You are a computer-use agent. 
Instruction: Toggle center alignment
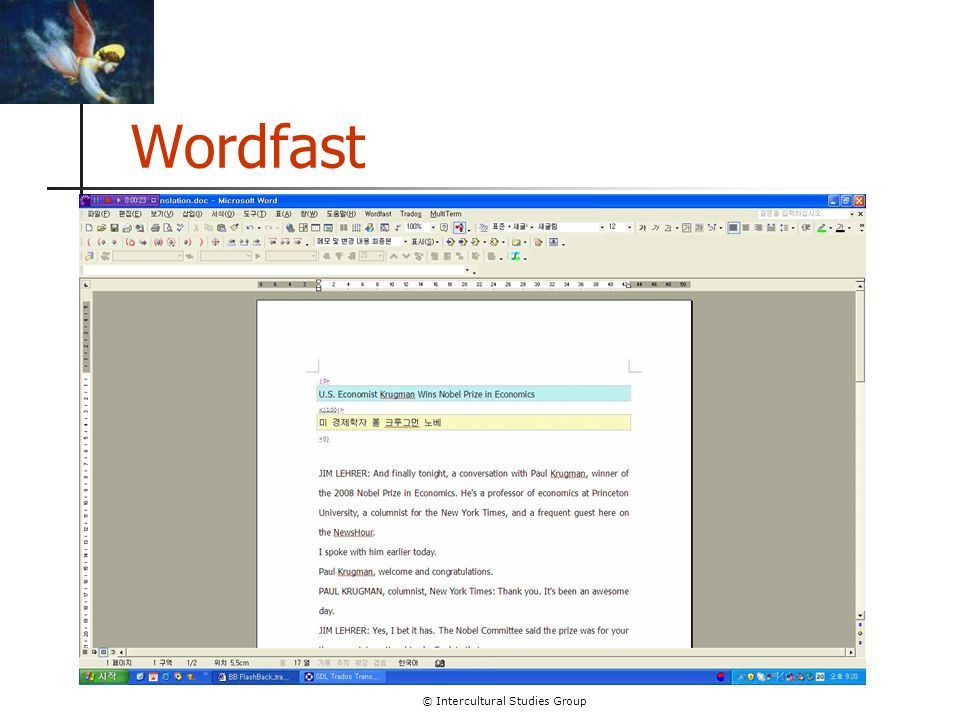tap(746, 228)
